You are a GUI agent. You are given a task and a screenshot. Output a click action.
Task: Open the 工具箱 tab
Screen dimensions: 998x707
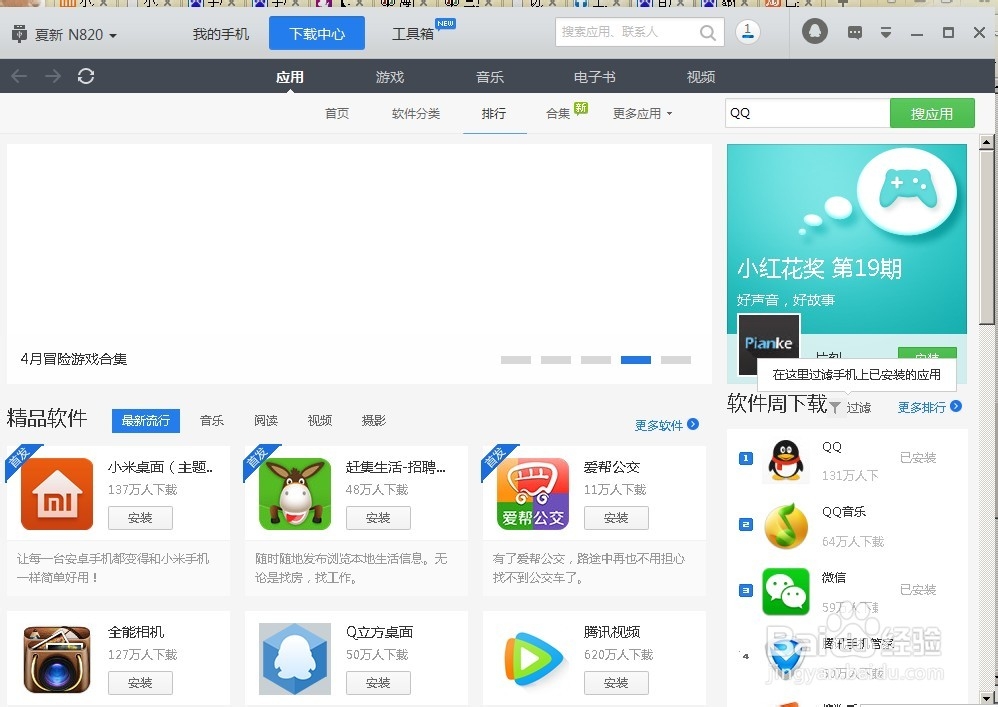coord(413,34)
